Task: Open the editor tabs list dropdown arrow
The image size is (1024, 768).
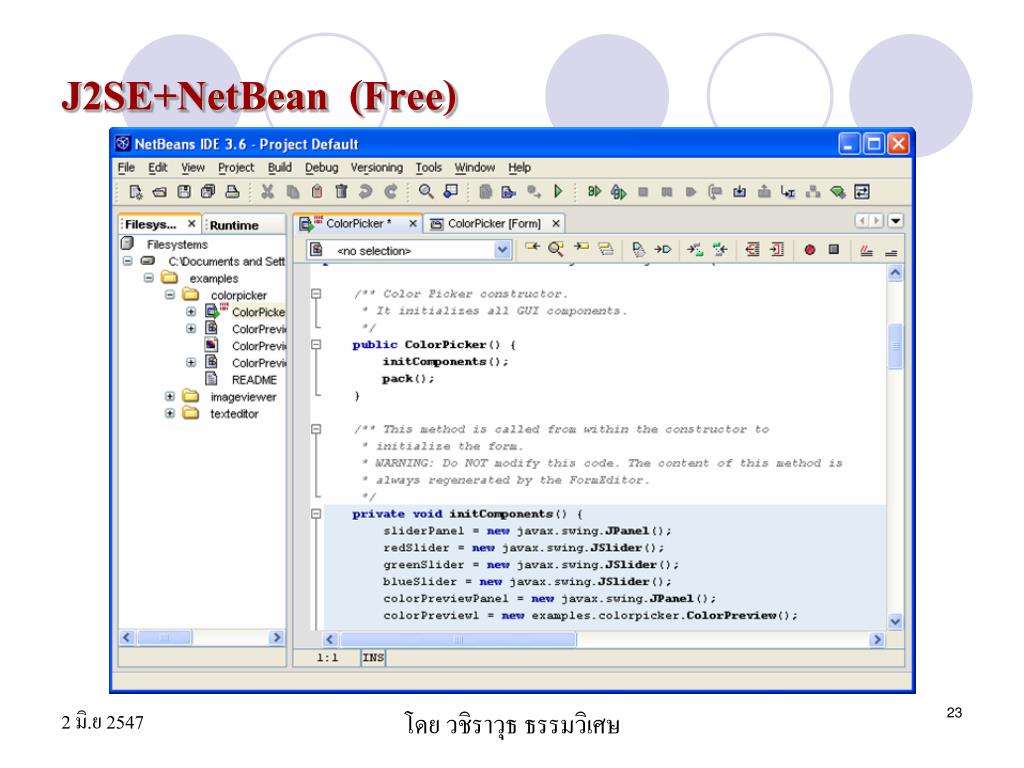Action: pyautogui.click(x=896, y=221)
